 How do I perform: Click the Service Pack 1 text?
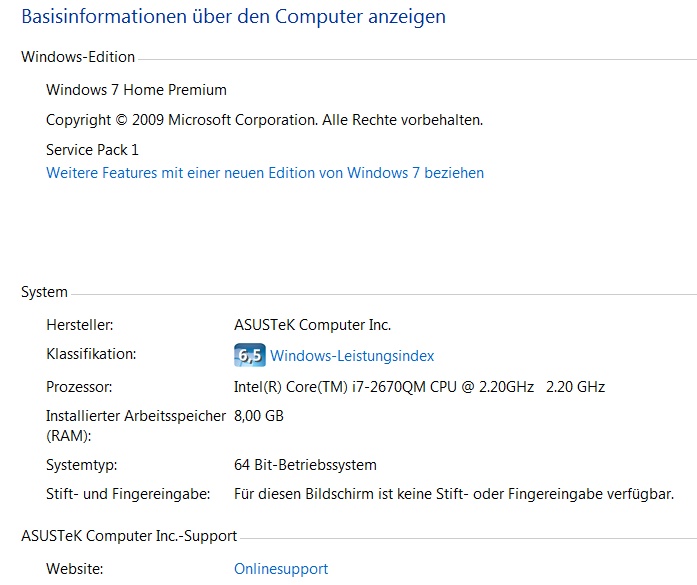(92, 150)
